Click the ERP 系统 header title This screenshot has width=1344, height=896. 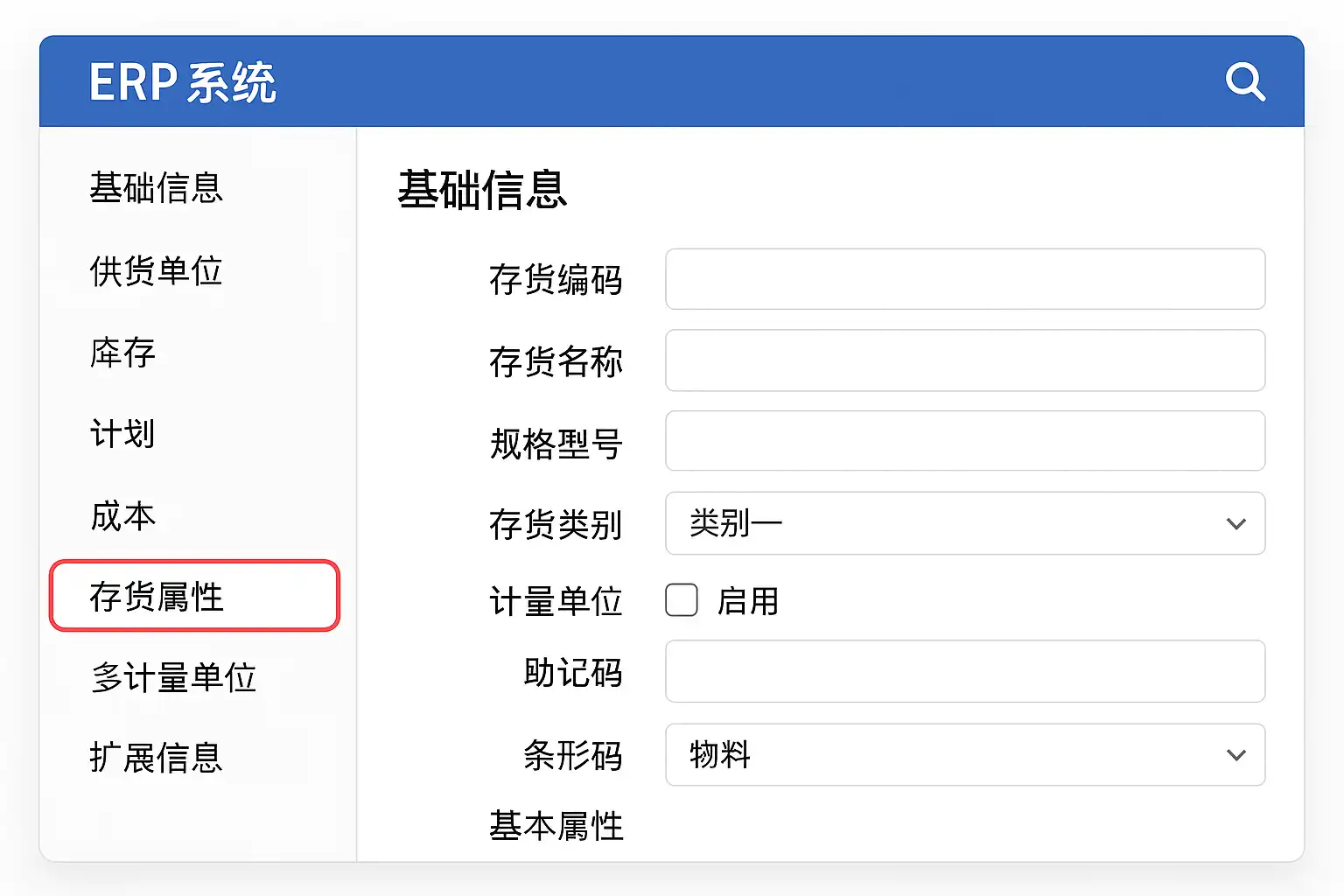pos(183,83)
